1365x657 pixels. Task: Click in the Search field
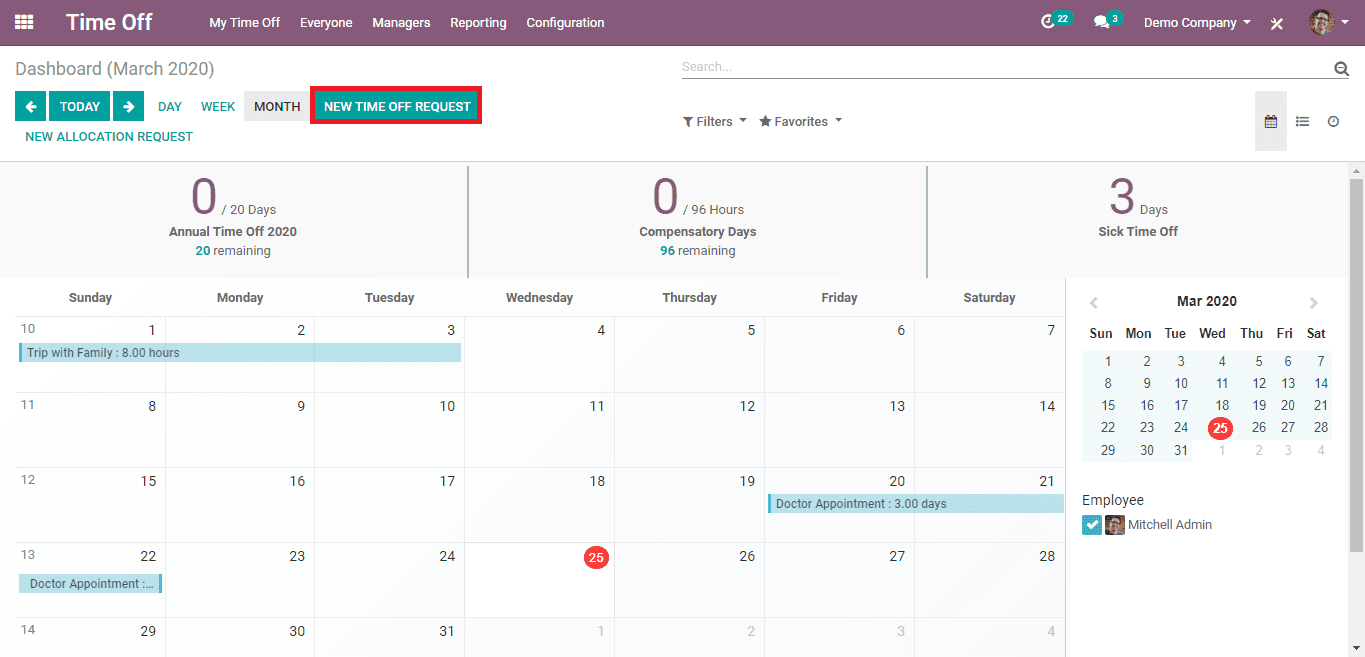click(x=1005, y=67)
